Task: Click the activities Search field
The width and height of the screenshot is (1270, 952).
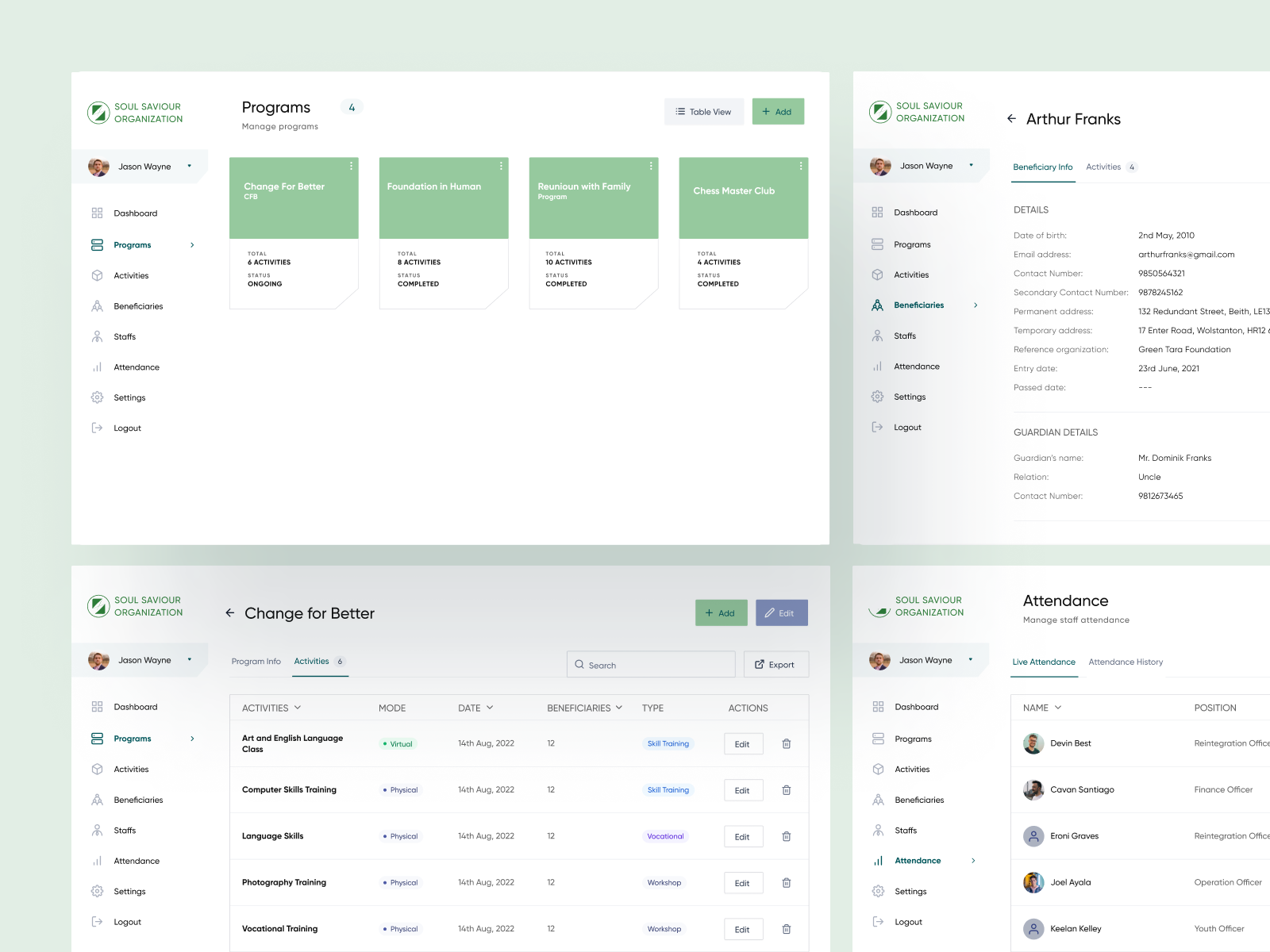Action: 651,665
